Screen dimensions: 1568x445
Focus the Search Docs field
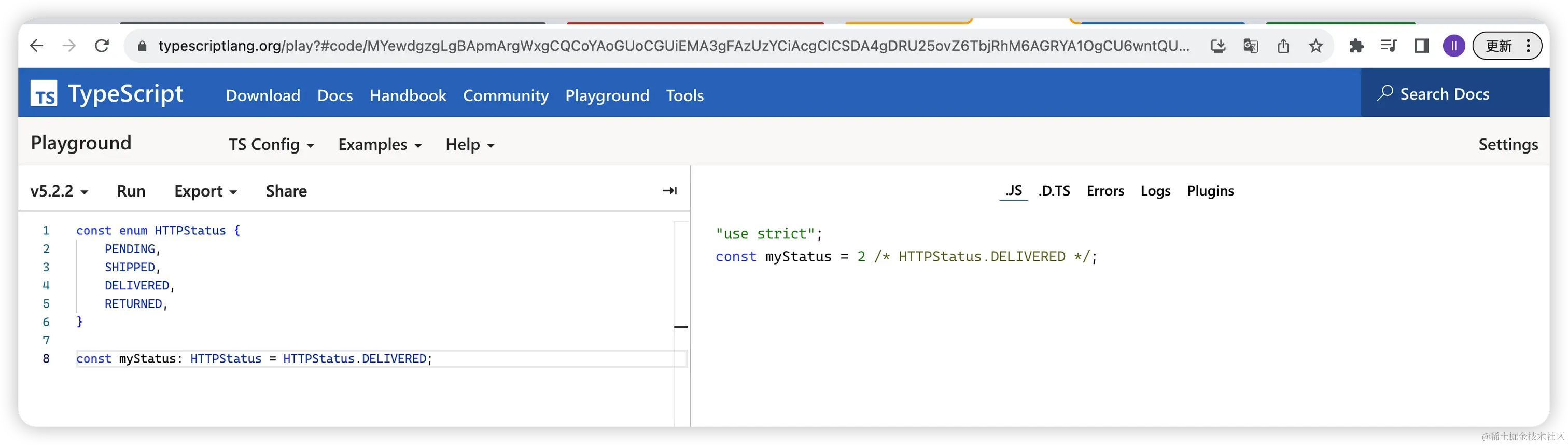tap(1455, 93)
